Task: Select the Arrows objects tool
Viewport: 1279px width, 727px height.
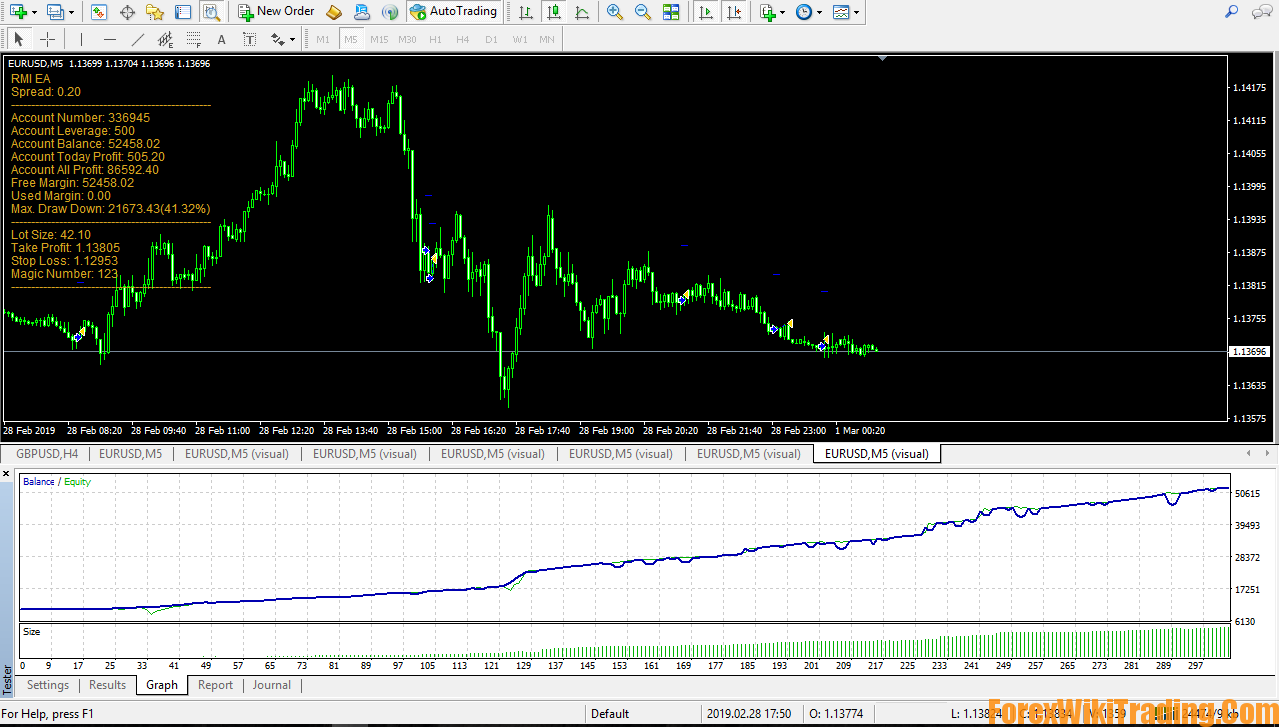Action: tap(278, 39)
